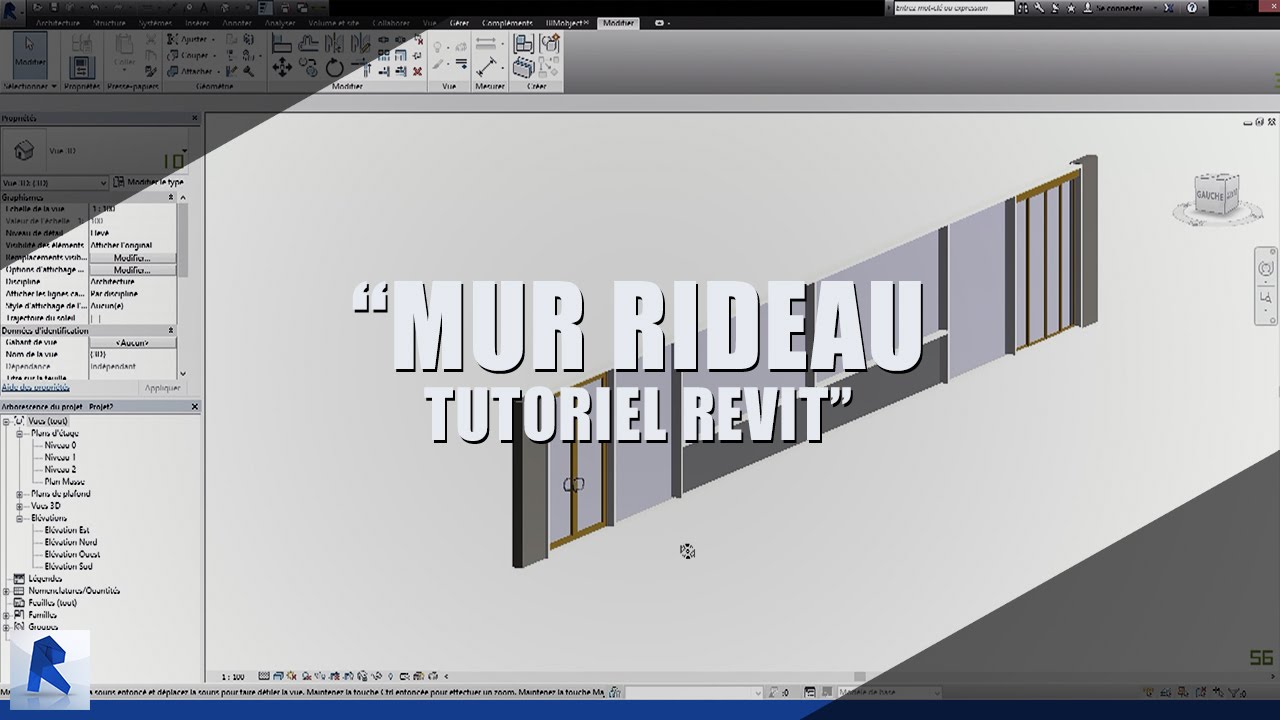Click the search keyword input field
Screen dimensions: 1280x720
953,8
